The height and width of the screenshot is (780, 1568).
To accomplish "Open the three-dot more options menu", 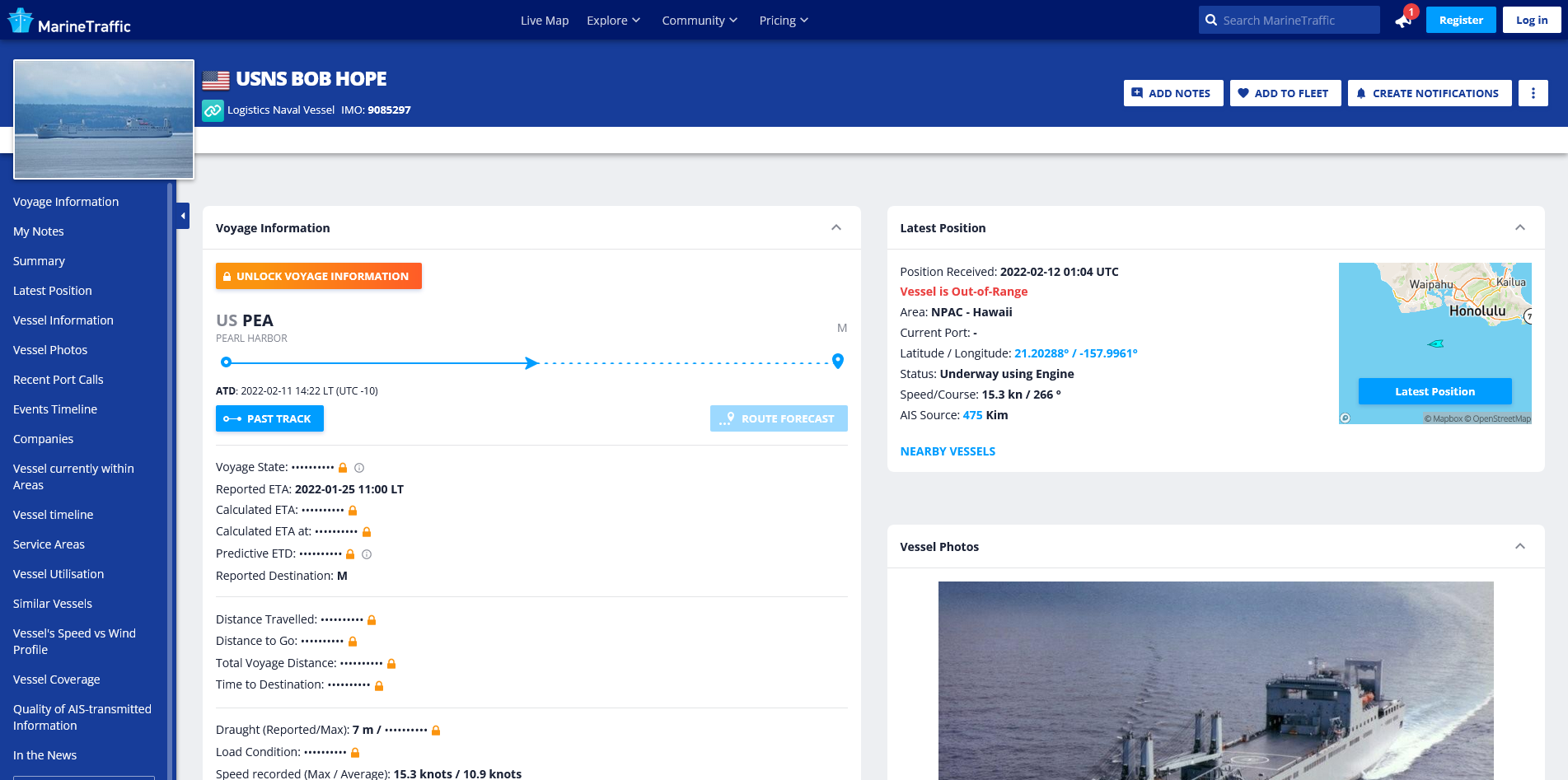I will pos(1533,93).
